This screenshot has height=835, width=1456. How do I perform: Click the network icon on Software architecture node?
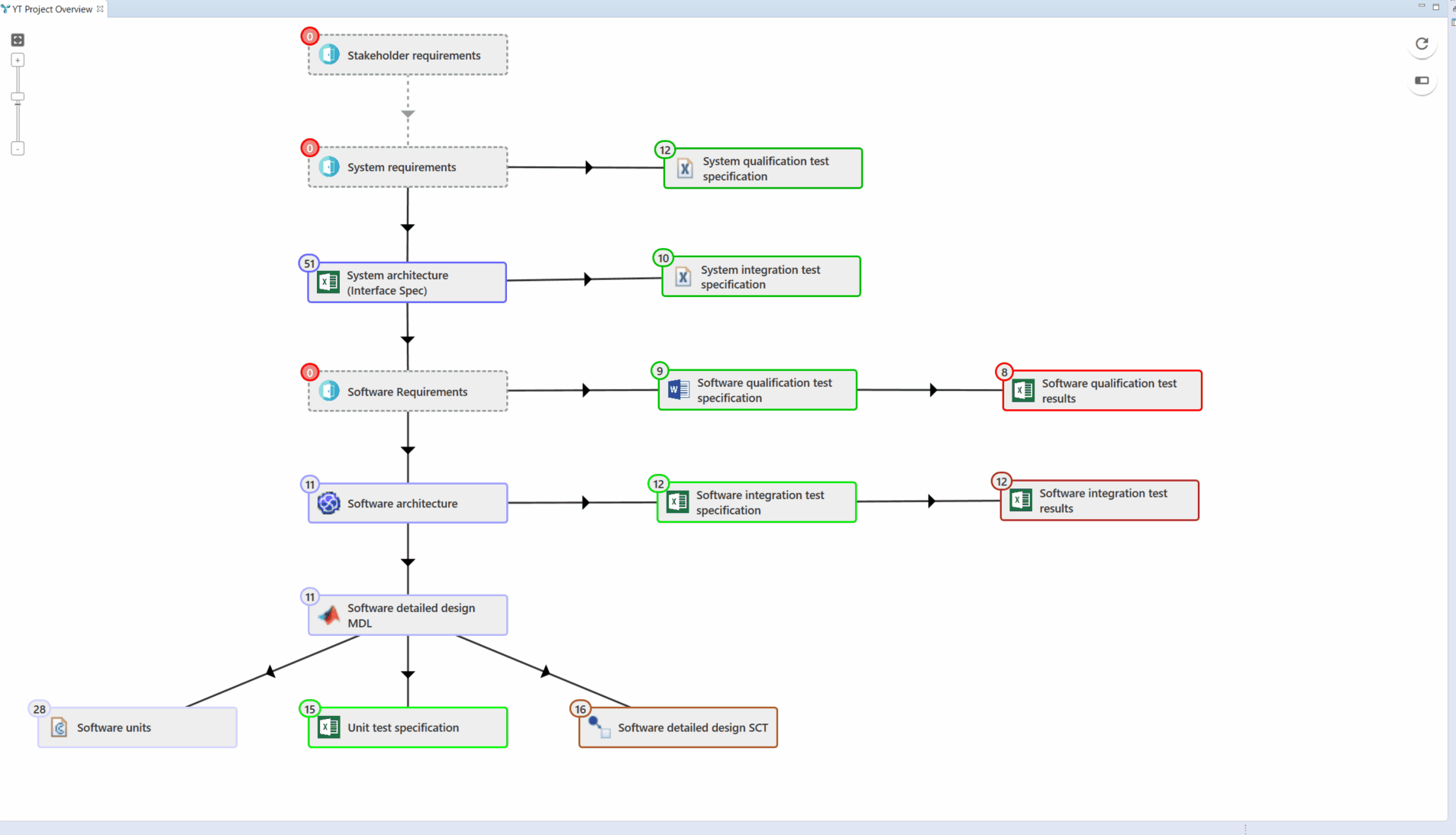(x=328, y=503)
